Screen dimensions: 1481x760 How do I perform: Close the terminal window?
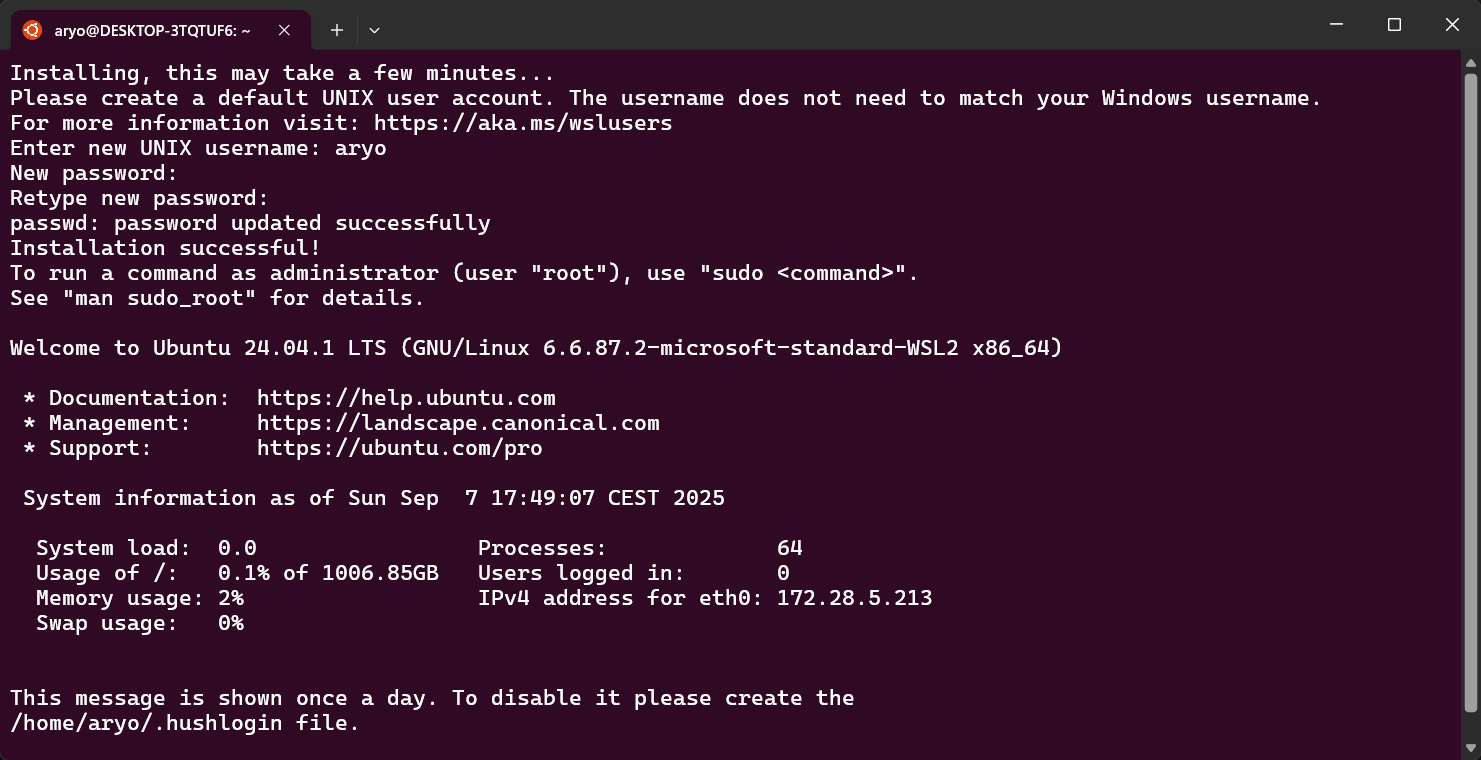(1452, 25)
